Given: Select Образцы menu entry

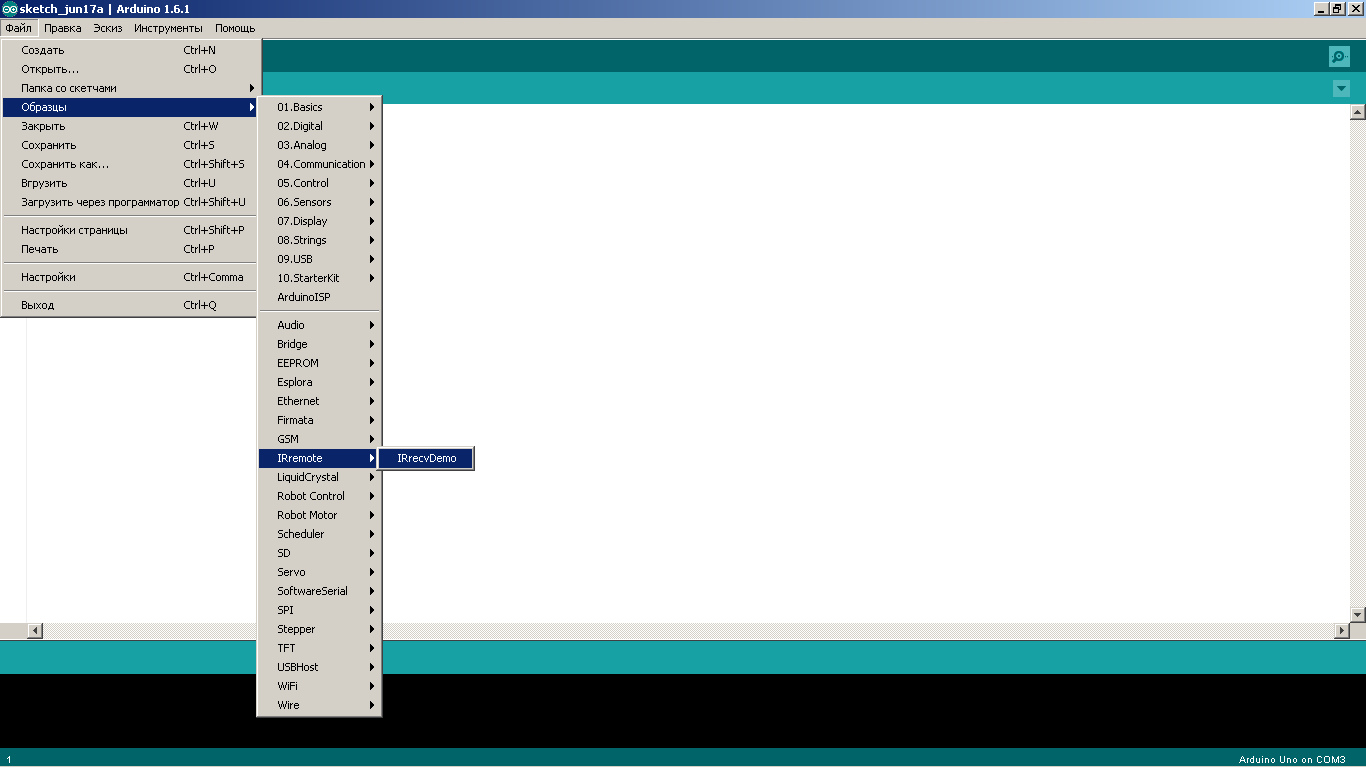Looking at the screenshot, I should (130, 107).
